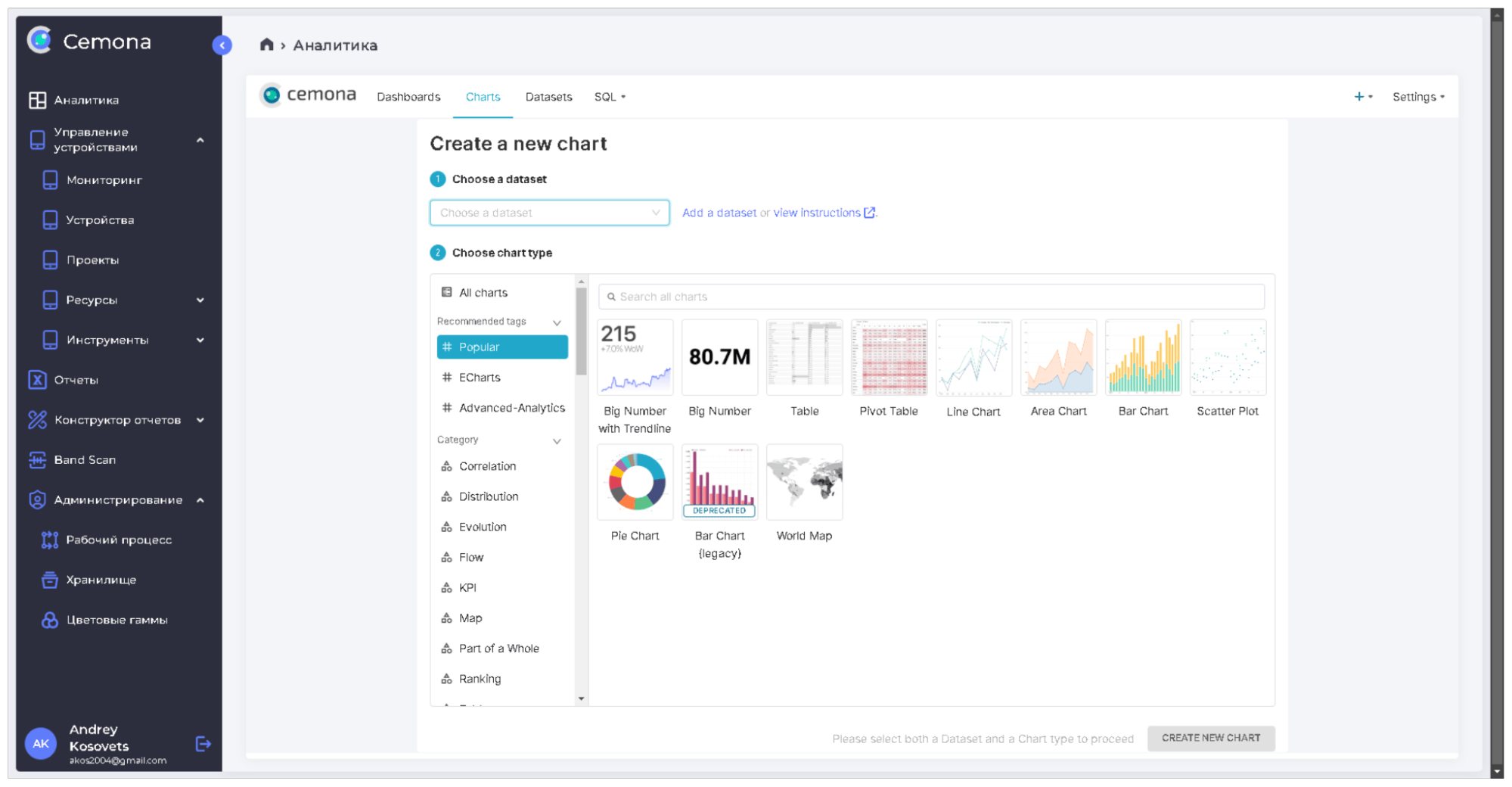This screenshot has height=787, width=1512.
Task: Click the Add a dataset link
Action: [719, 213]
